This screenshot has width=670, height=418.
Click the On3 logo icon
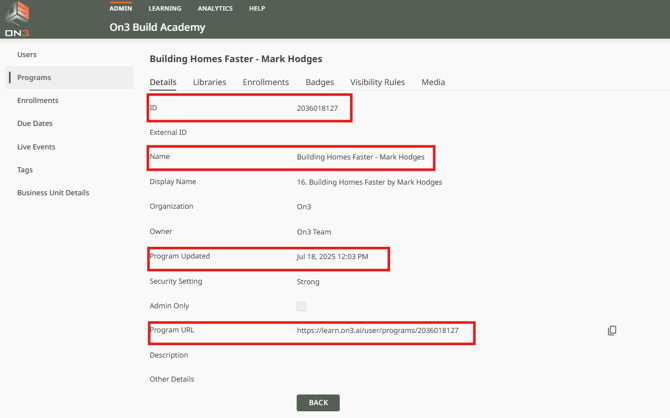coord(17,18)
